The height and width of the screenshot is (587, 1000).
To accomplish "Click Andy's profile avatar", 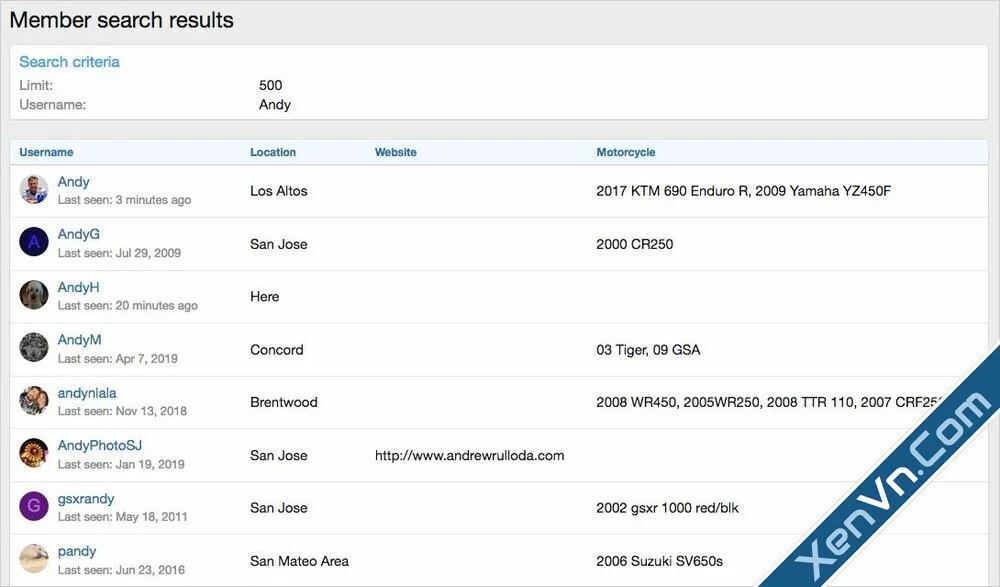I will (x=33, y=189).
